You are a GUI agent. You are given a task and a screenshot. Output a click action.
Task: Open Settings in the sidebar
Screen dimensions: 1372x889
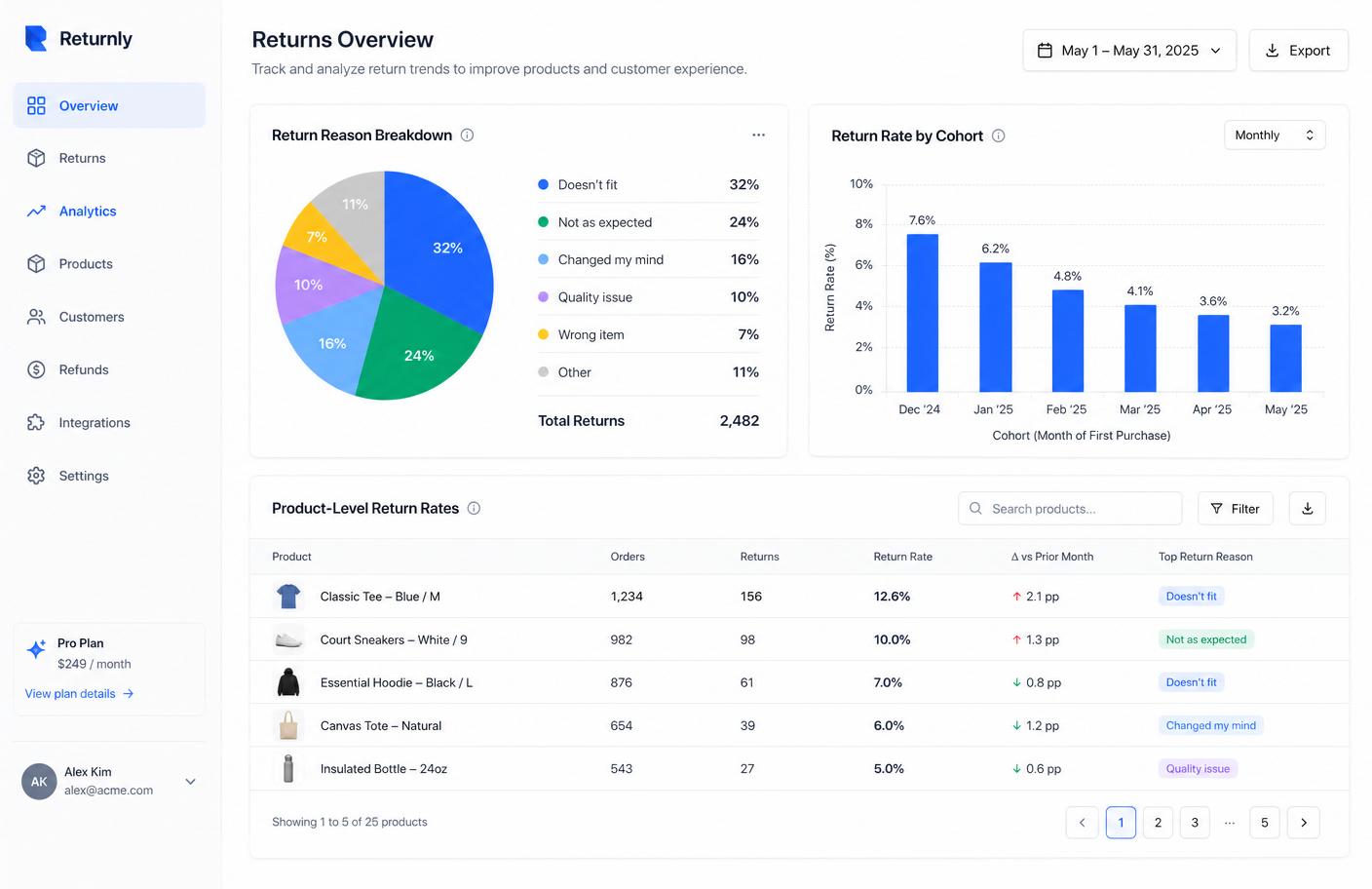click(109, 476)
